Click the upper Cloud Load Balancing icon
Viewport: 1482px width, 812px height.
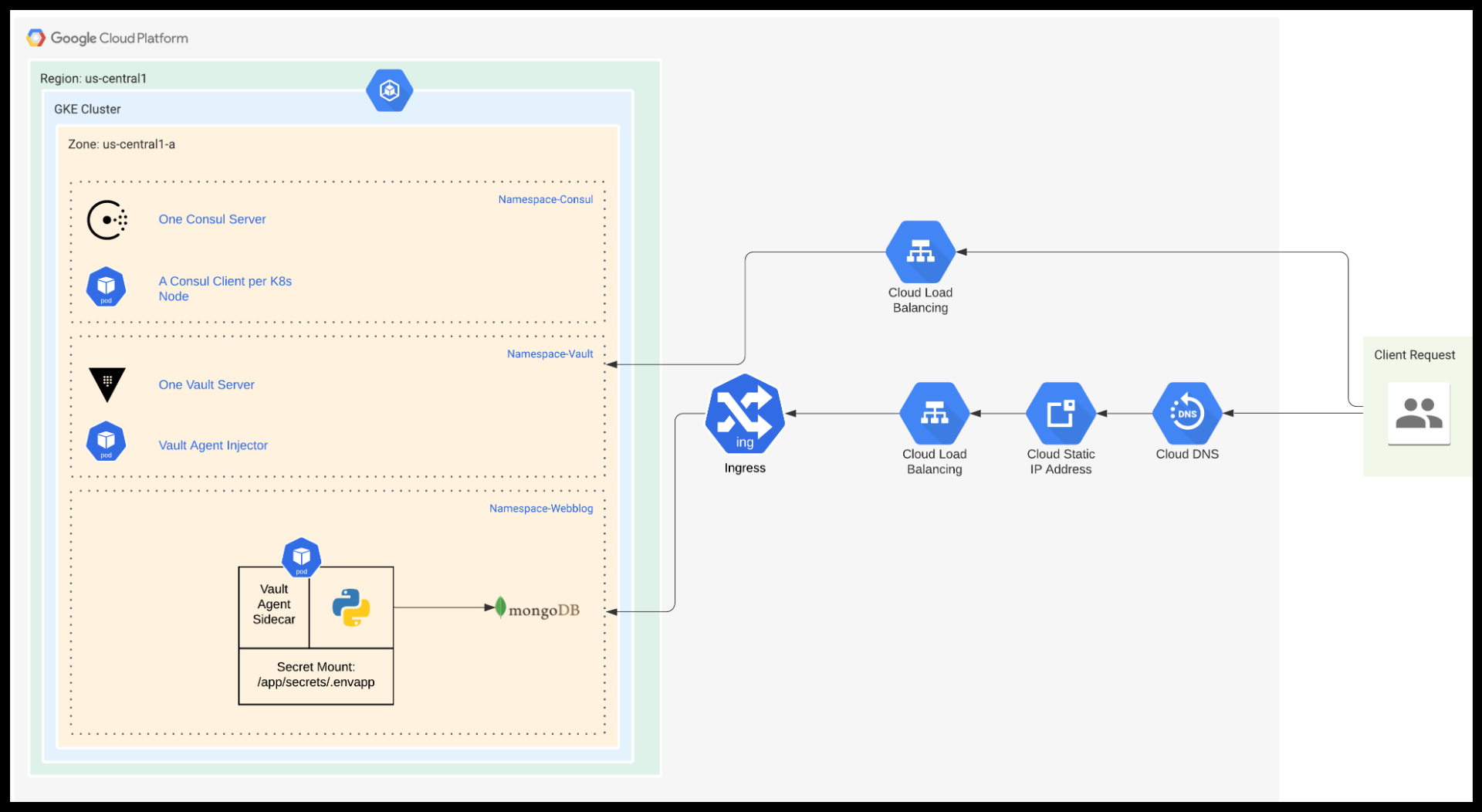tap(919, 251)
